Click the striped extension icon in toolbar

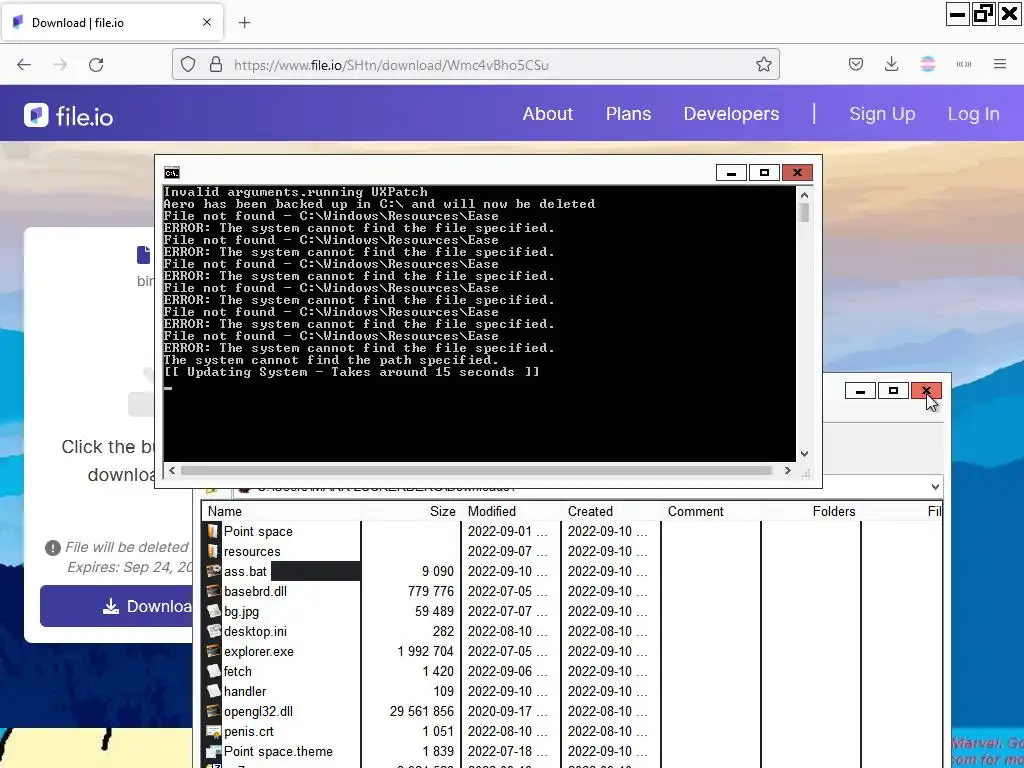[x=928, y=64]
